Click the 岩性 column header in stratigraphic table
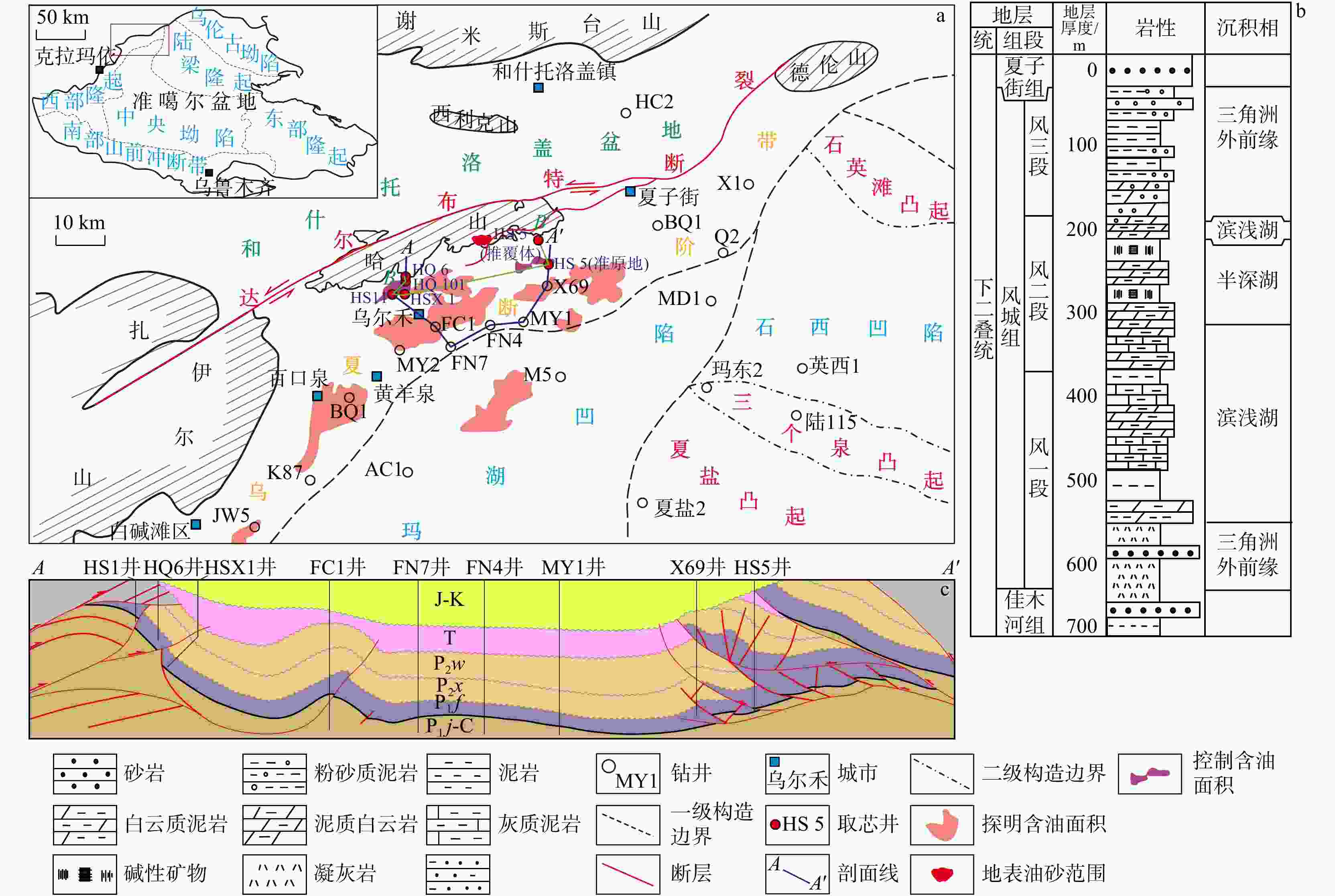The image size is (1335, 896). [1155, 28]
